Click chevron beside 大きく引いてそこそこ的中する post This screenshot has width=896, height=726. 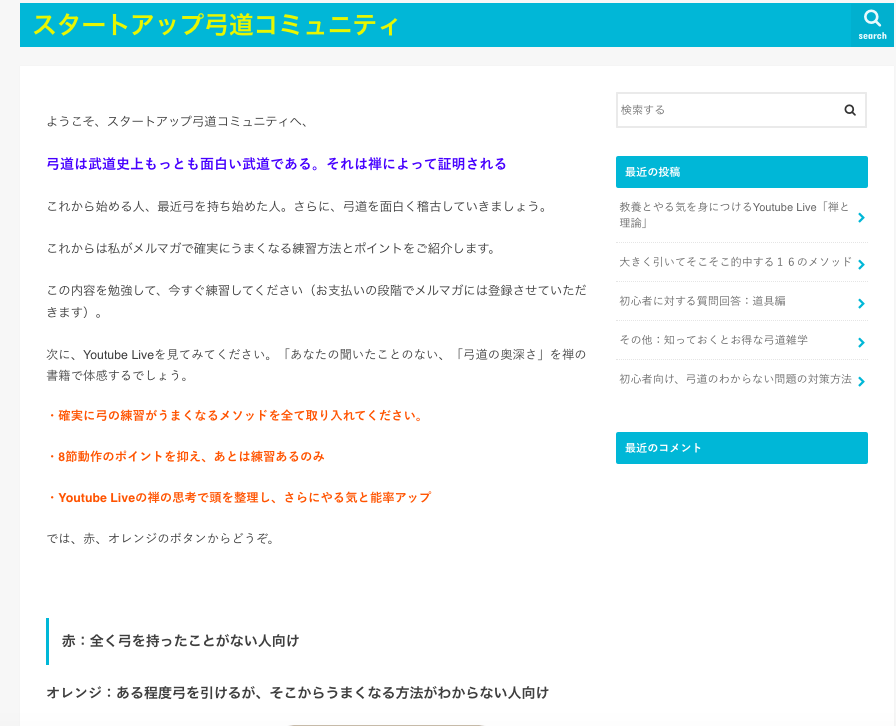(861, 264)
